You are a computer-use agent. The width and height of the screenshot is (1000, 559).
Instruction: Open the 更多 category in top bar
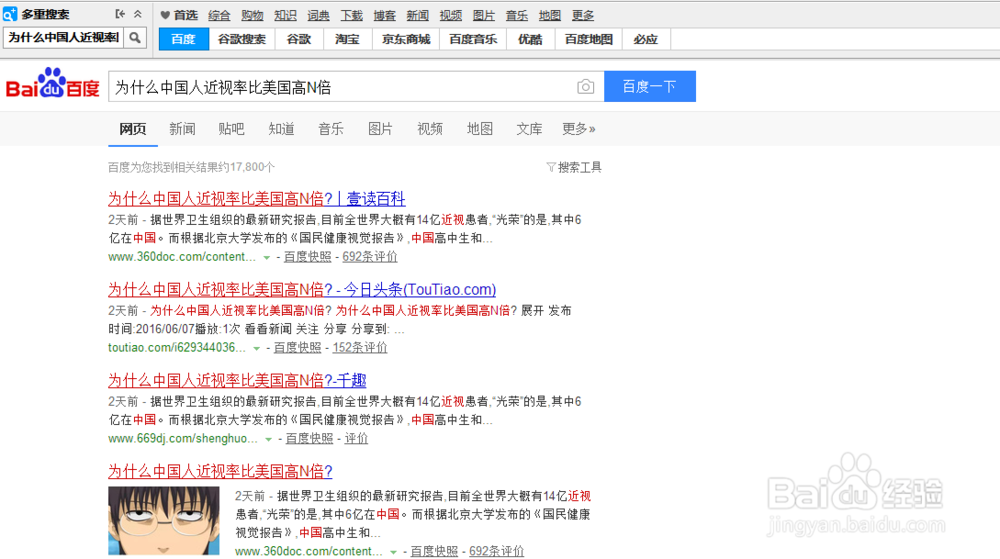click(x=583, y=15)
